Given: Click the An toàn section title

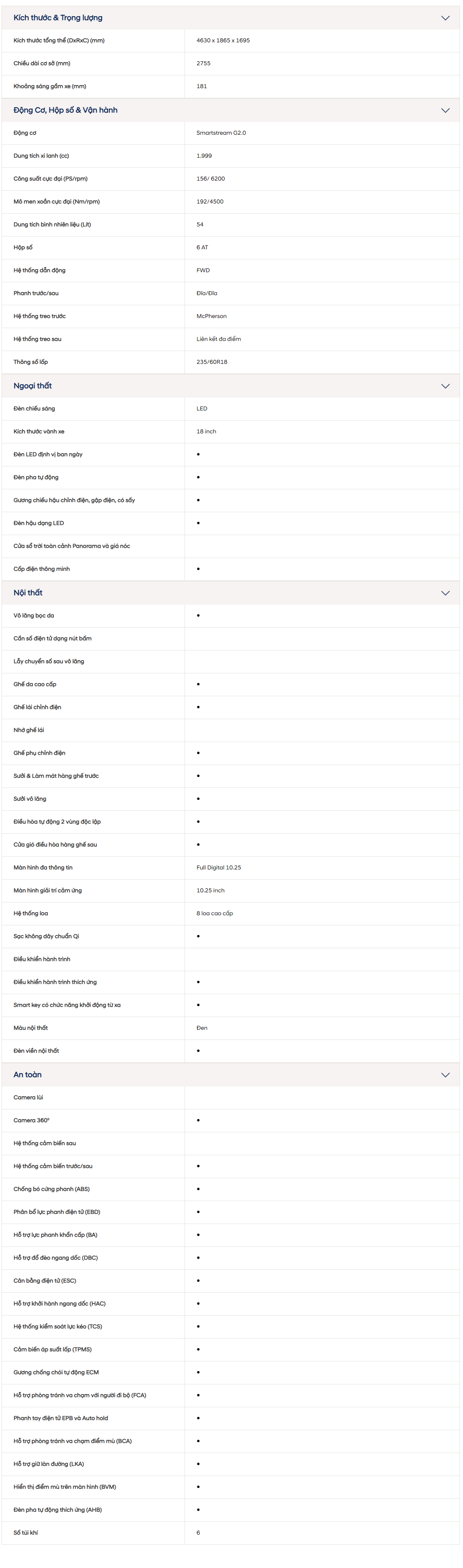Looking at the screenshot, I should tap(28, 1076).
